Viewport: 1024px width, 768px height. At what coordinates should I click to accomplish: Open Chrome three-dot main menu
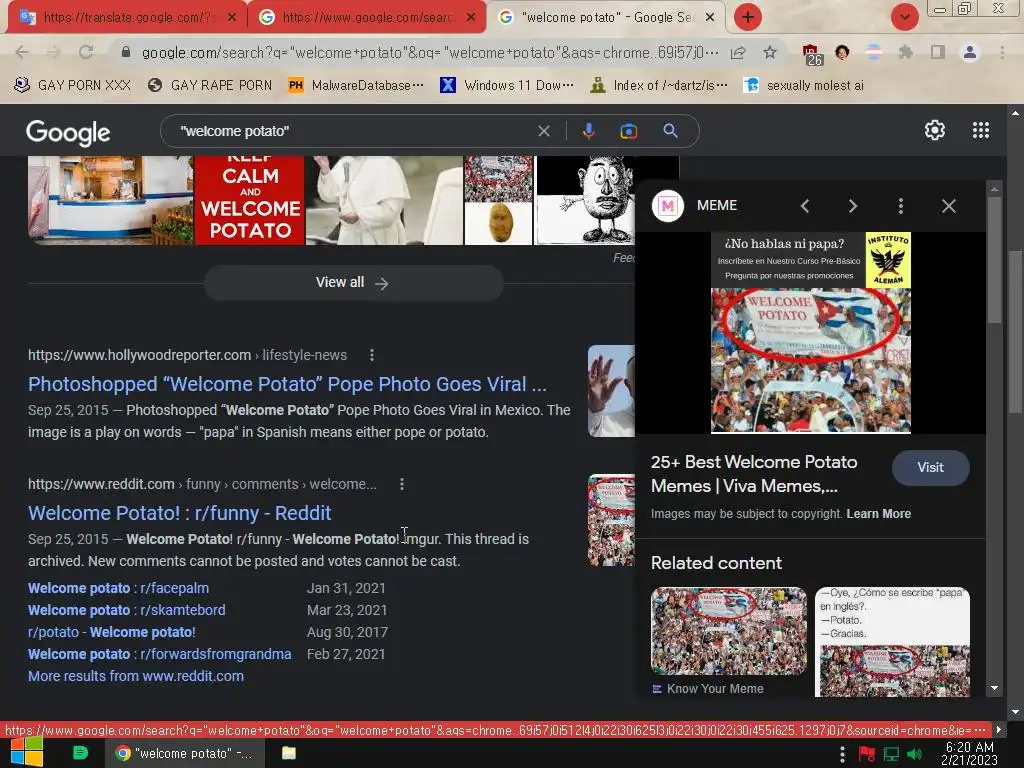[1002, 52]
